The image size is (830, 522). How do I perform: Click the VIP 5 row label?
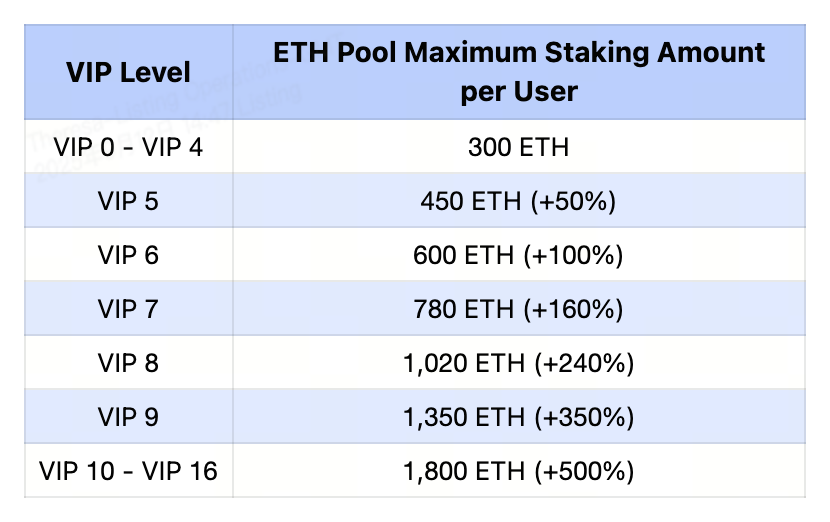(x=128, y=201)
